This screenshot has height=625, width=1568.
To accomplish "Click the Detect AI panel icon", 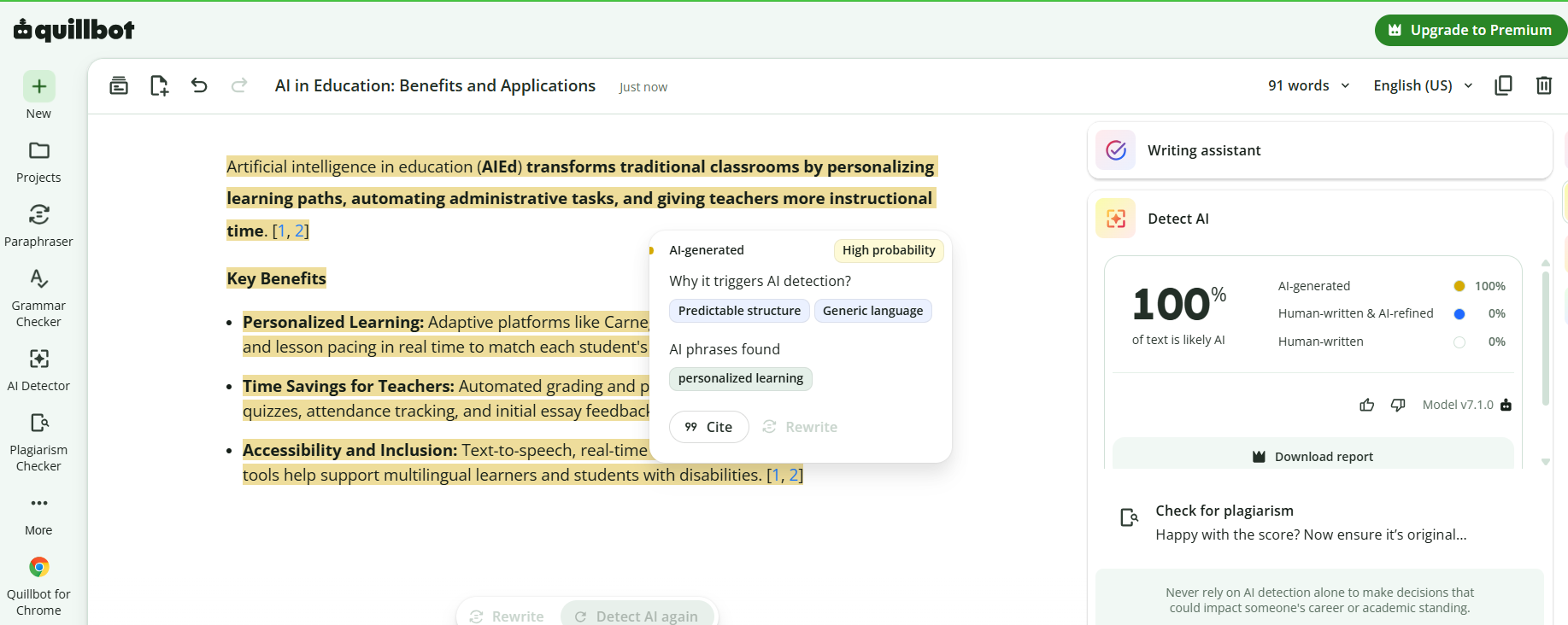I will 1116,219.
